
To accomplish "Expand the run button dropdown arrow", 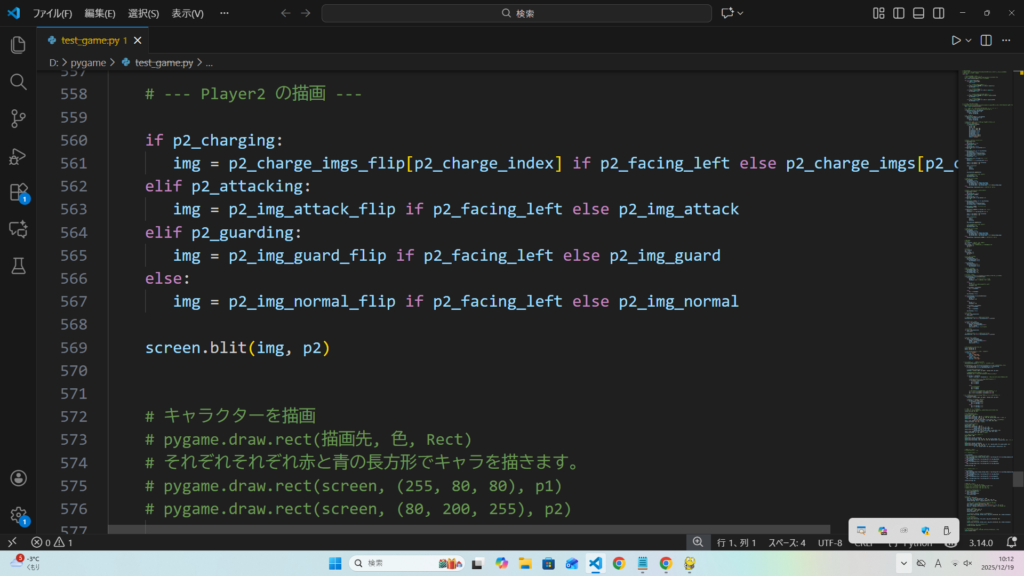I will (x=968, y=40).
